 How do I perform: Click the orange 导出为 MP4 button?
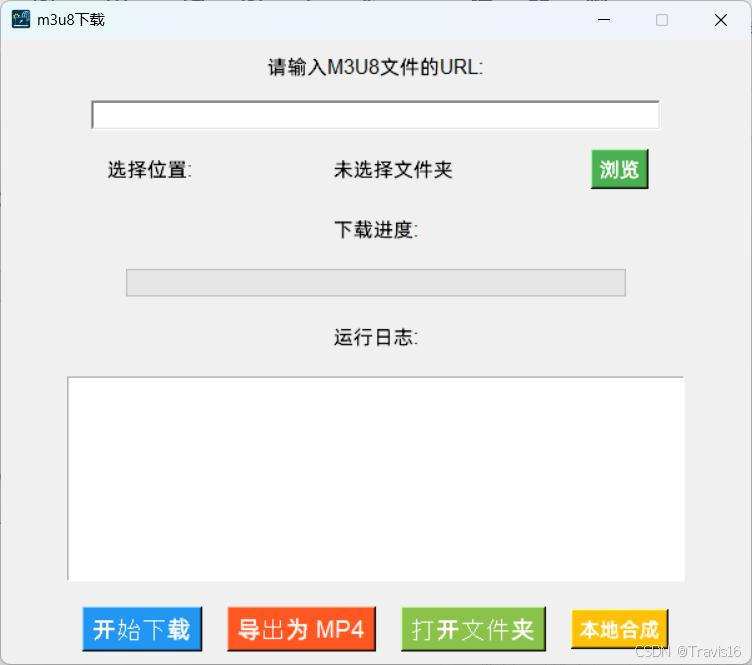pyautogui.click(x=301, y=629)
